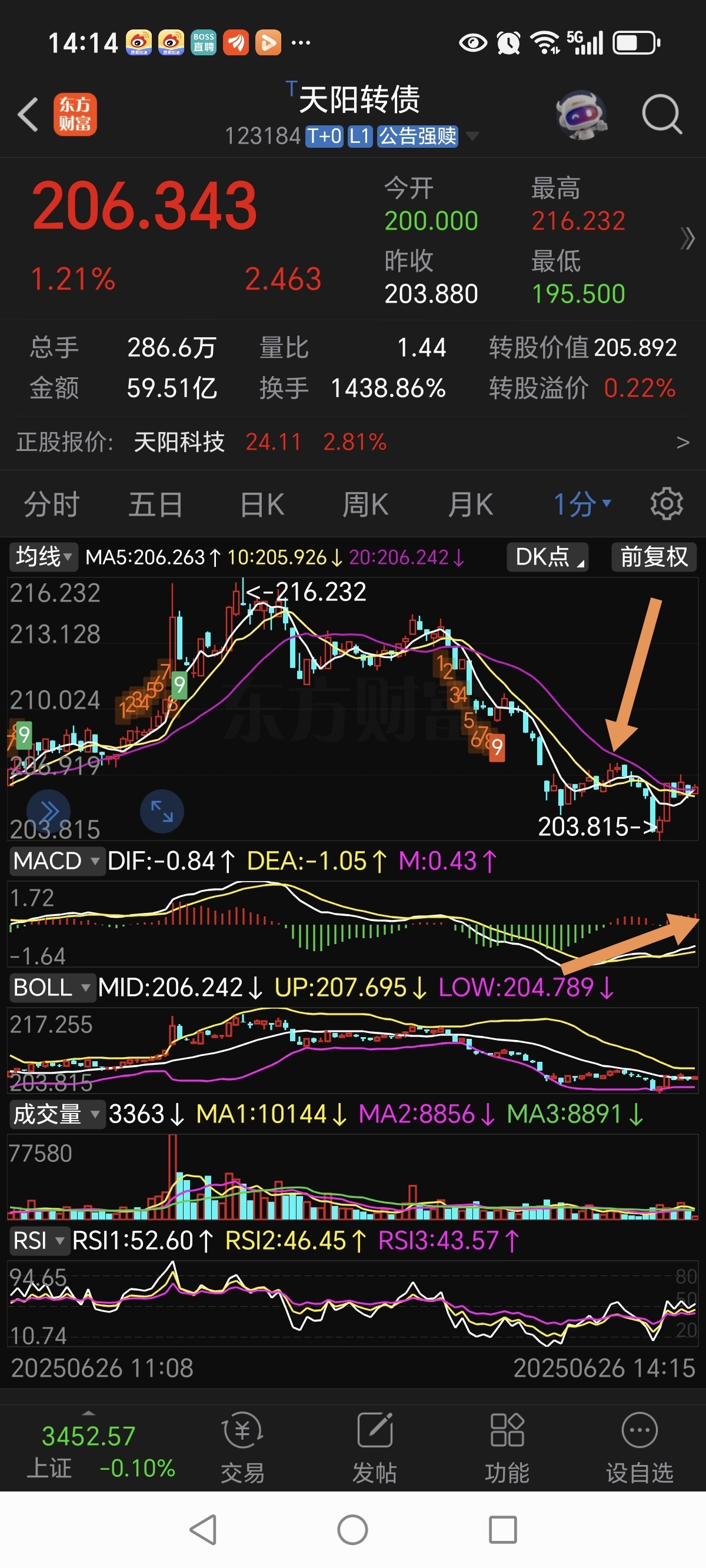Tap the 今开 200.000 value
This screenshot has height=1568, width=706.
click(431, 220)
